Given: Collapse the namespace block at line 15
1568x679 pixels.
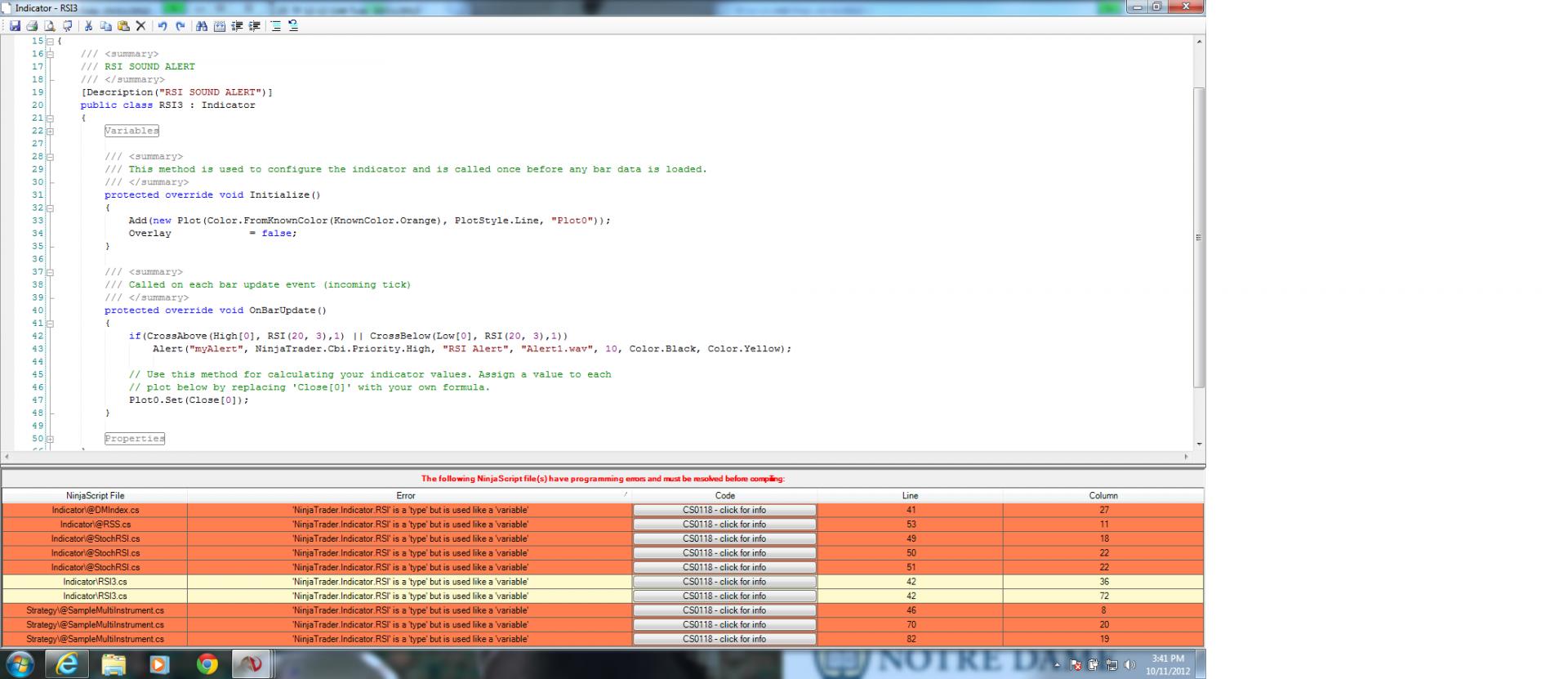Looking at the screenshot, I should (x=50, y=41).
